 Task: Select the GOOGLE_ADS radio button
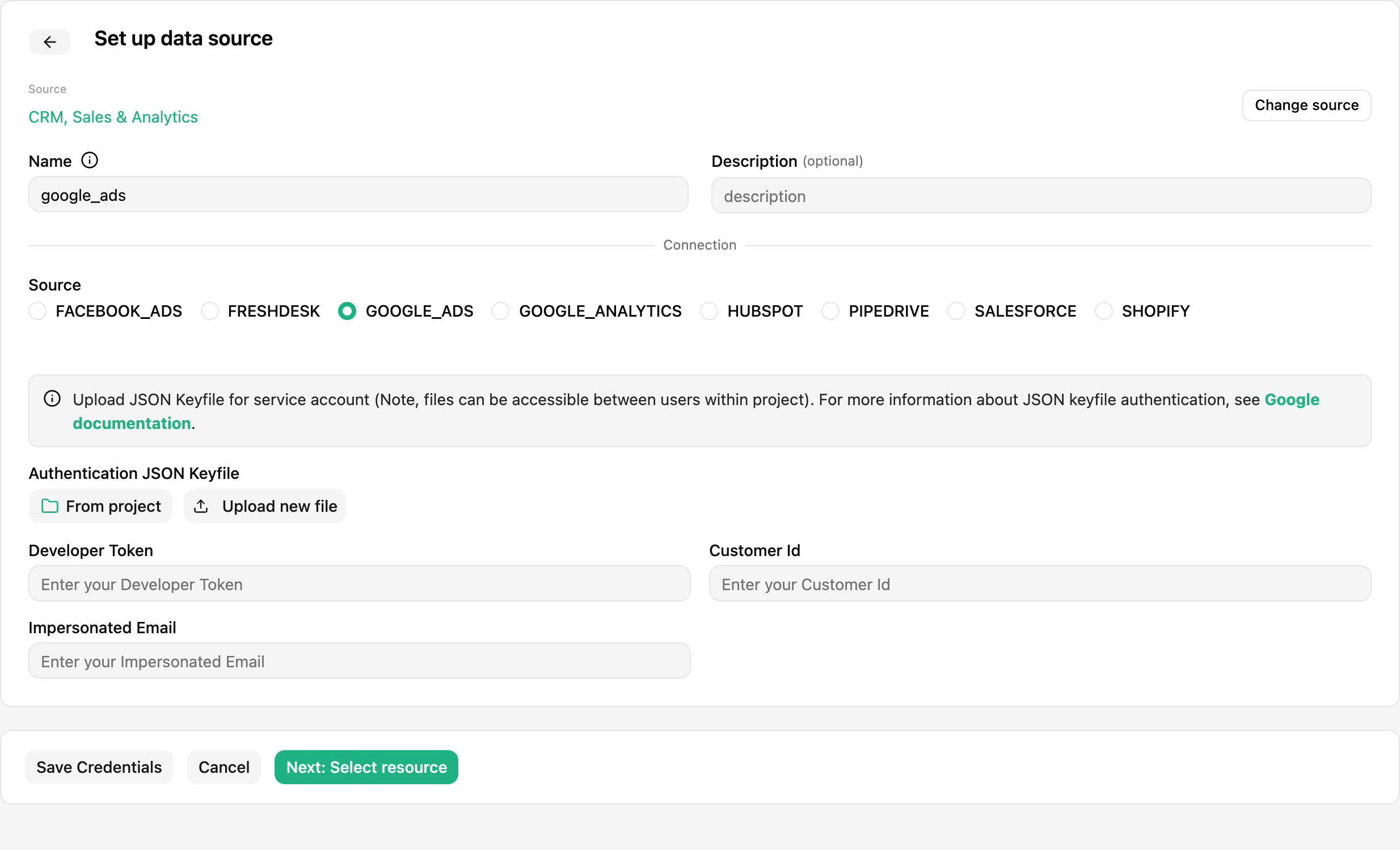347,311
